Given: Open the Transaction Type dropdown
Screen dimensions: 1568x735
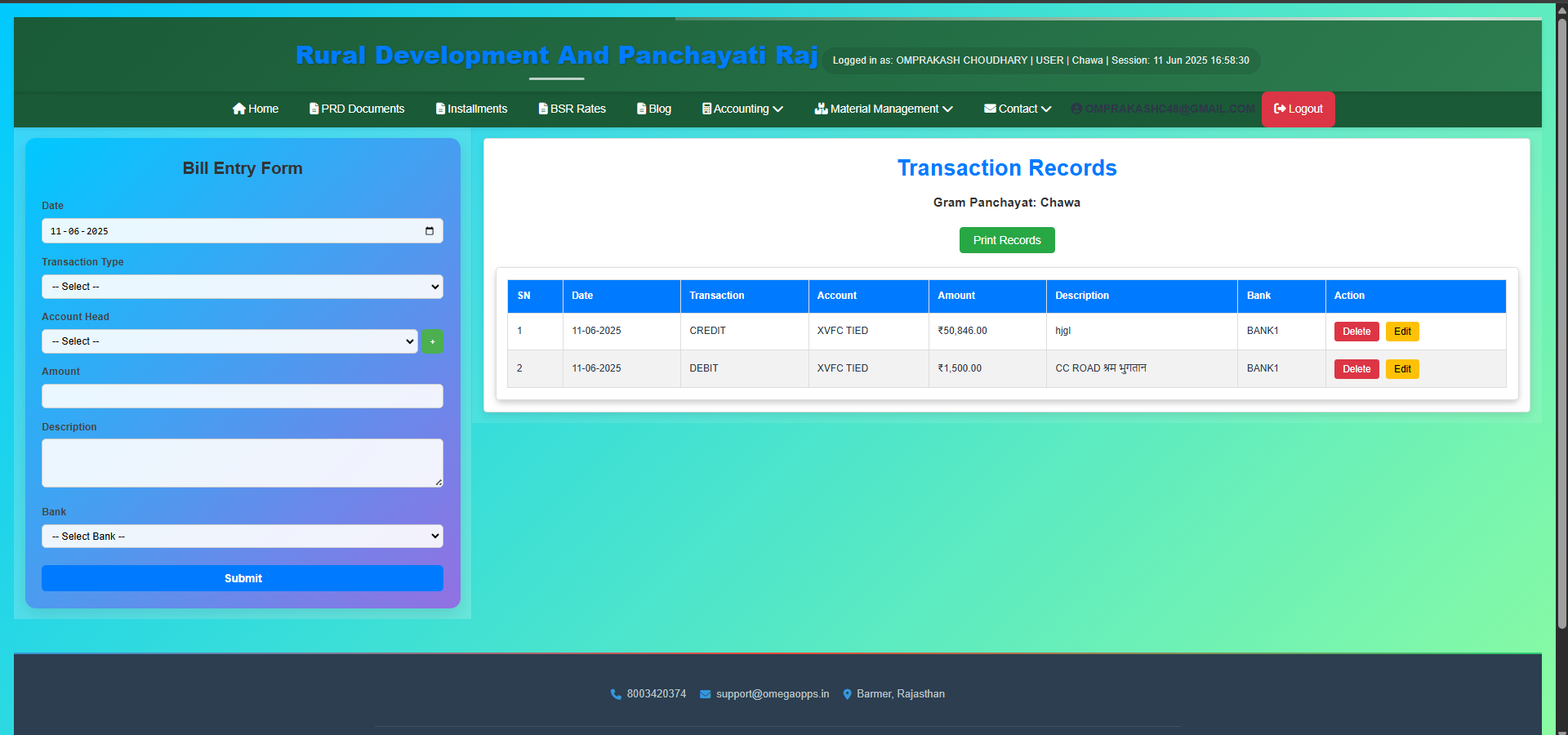Looking at the screenshot, I should click(242, 287).
